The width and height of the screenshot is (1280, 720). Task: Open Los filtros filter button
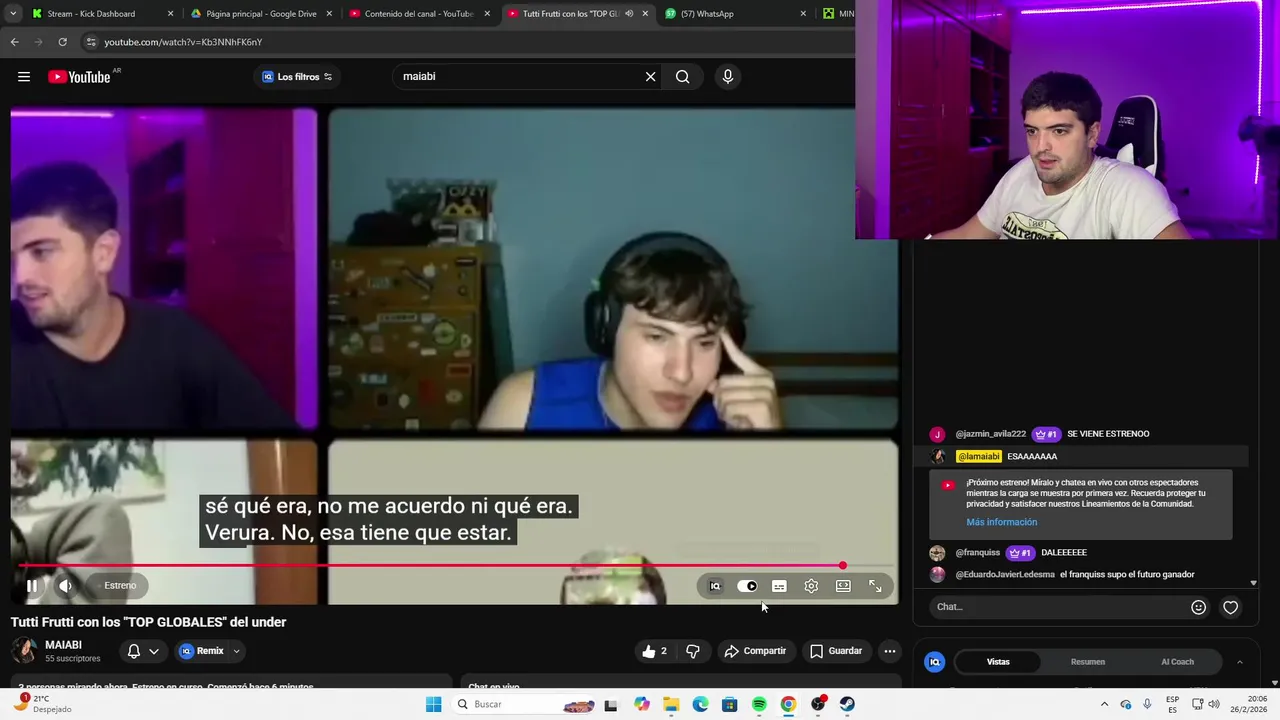click(297, 77)
